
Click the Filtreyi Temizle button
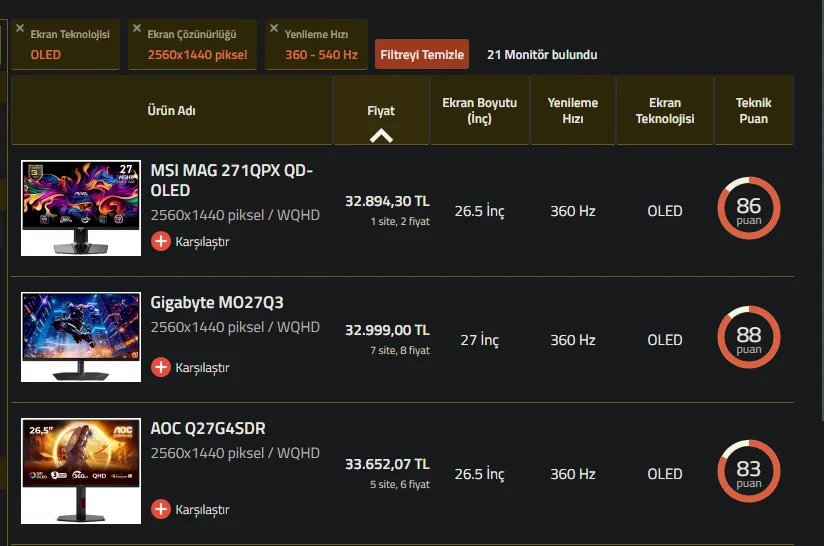coord(422,55)
